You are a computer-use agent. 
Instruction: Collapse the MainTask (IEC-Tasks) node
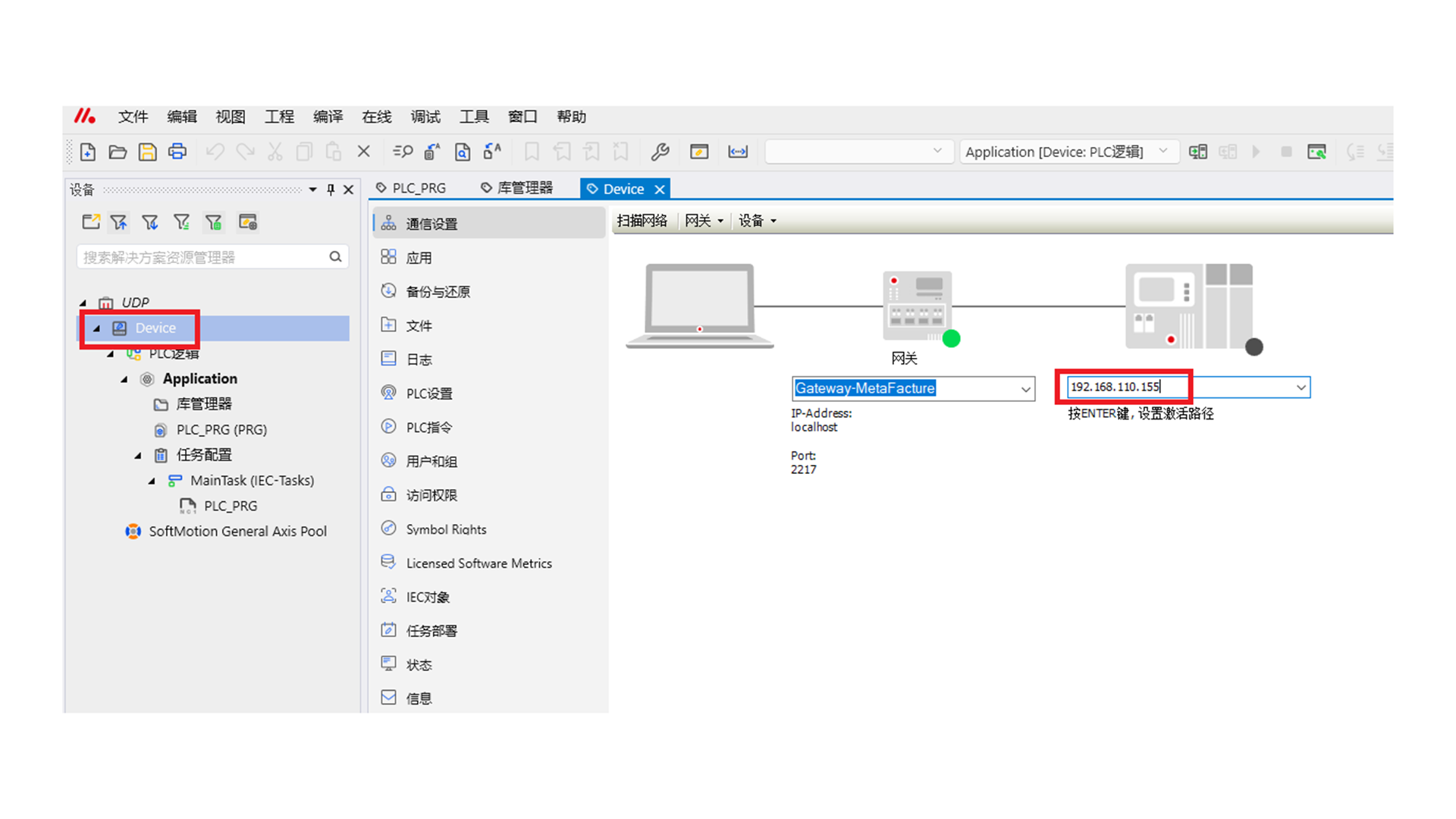[x=152, y=481]
